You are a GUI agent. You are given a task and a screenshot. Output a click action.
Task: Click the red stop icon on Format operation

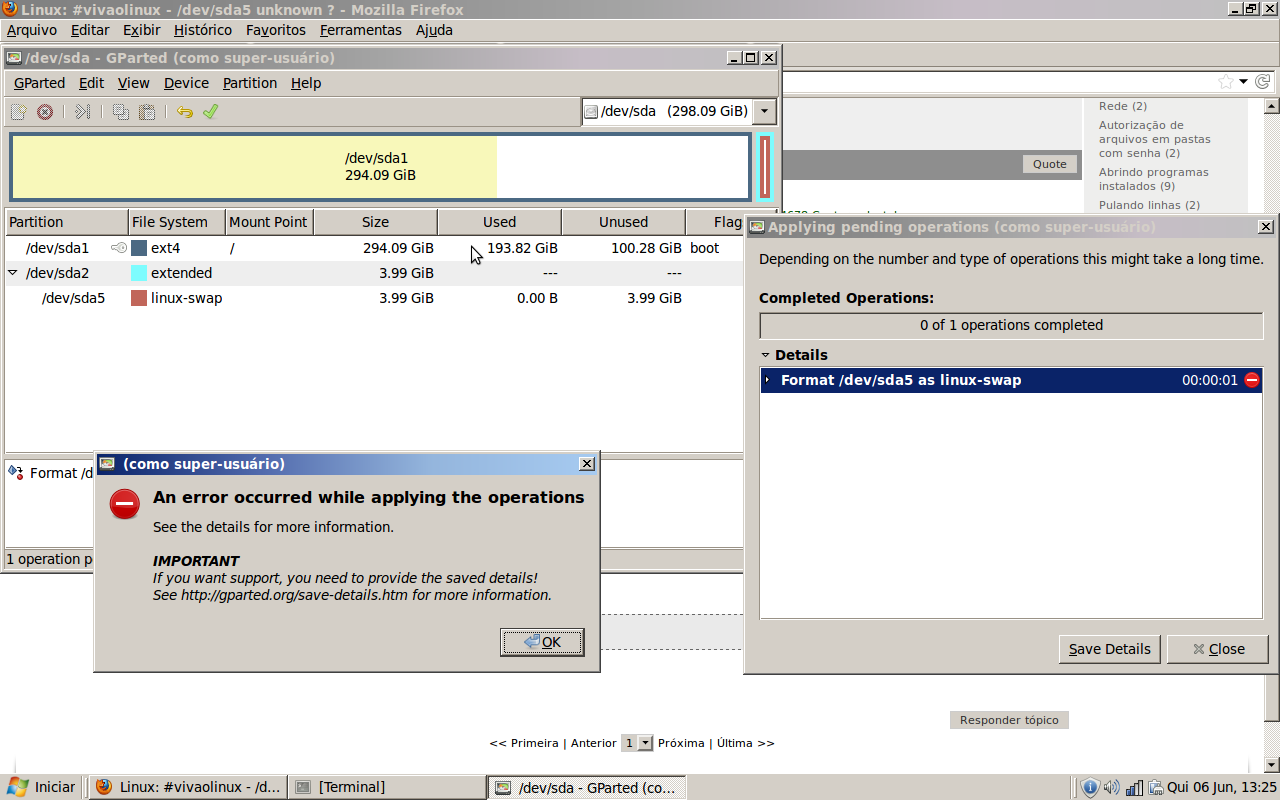1251,380
